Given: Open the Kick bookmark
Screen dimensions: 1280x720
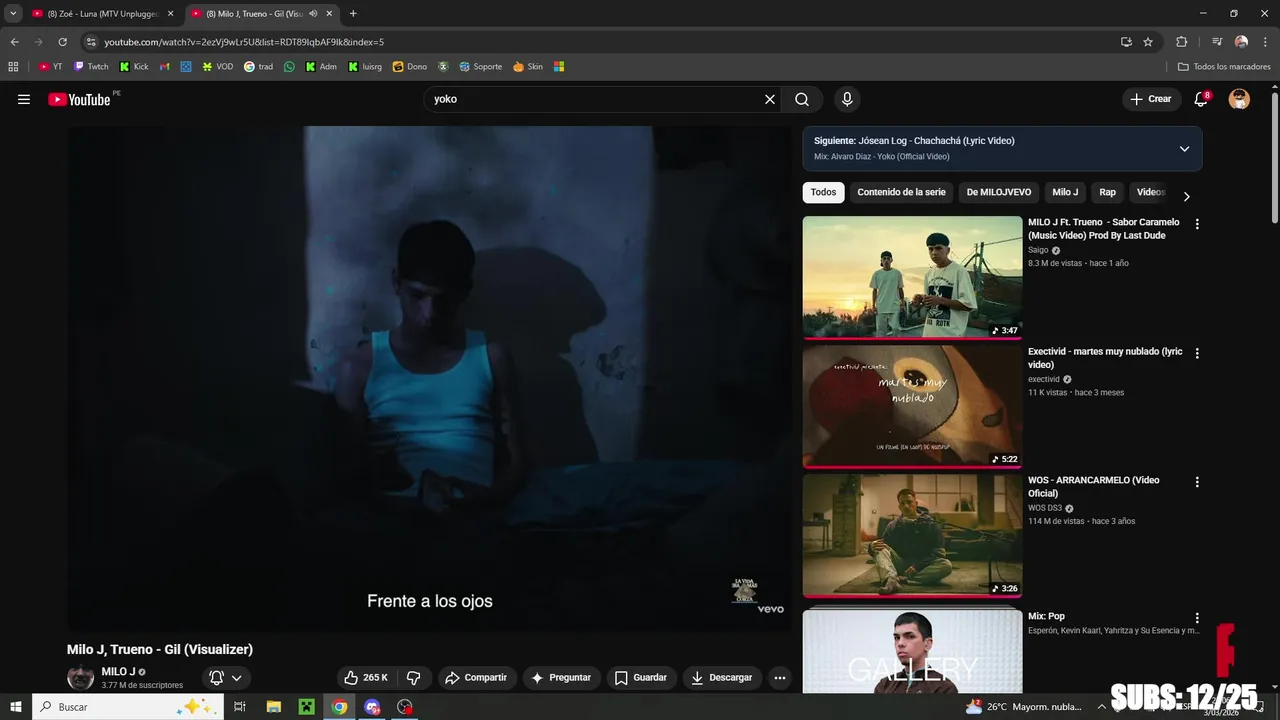Looking at the screenshot, I should click(134, 67).
